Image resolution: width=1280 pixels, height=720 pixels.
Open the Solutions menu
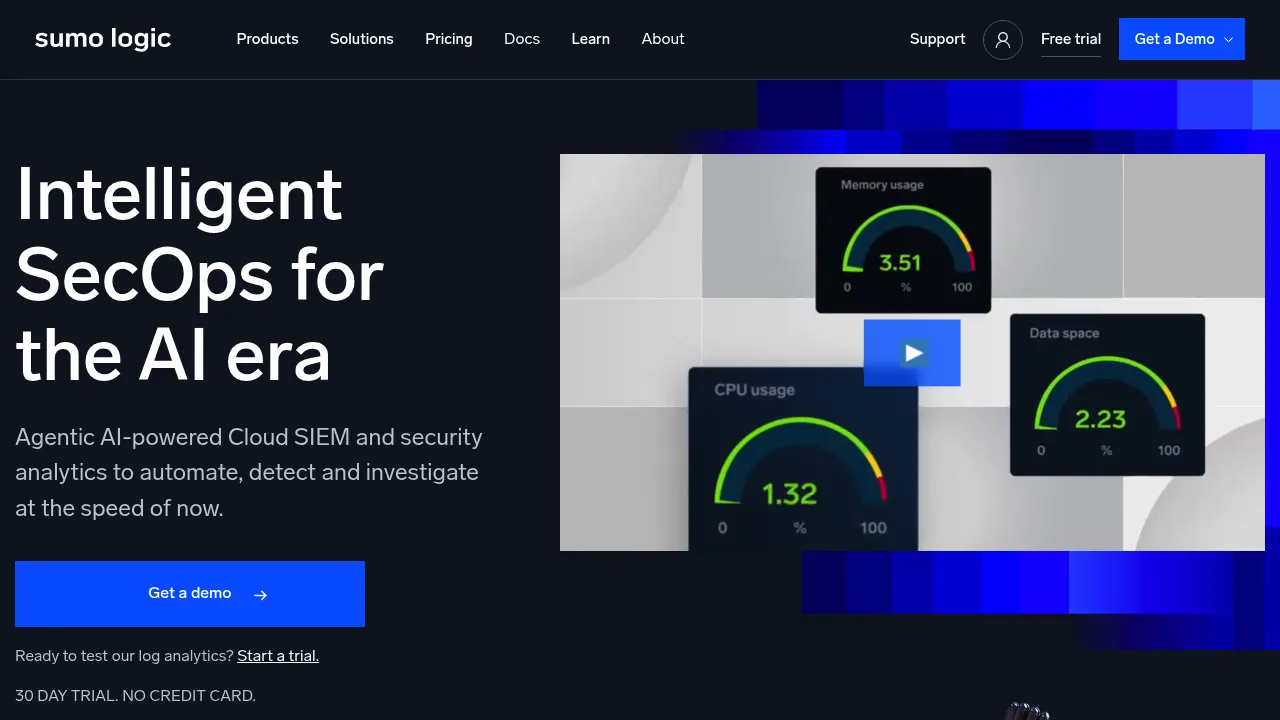pyautogui.click(x=362, y=39)
